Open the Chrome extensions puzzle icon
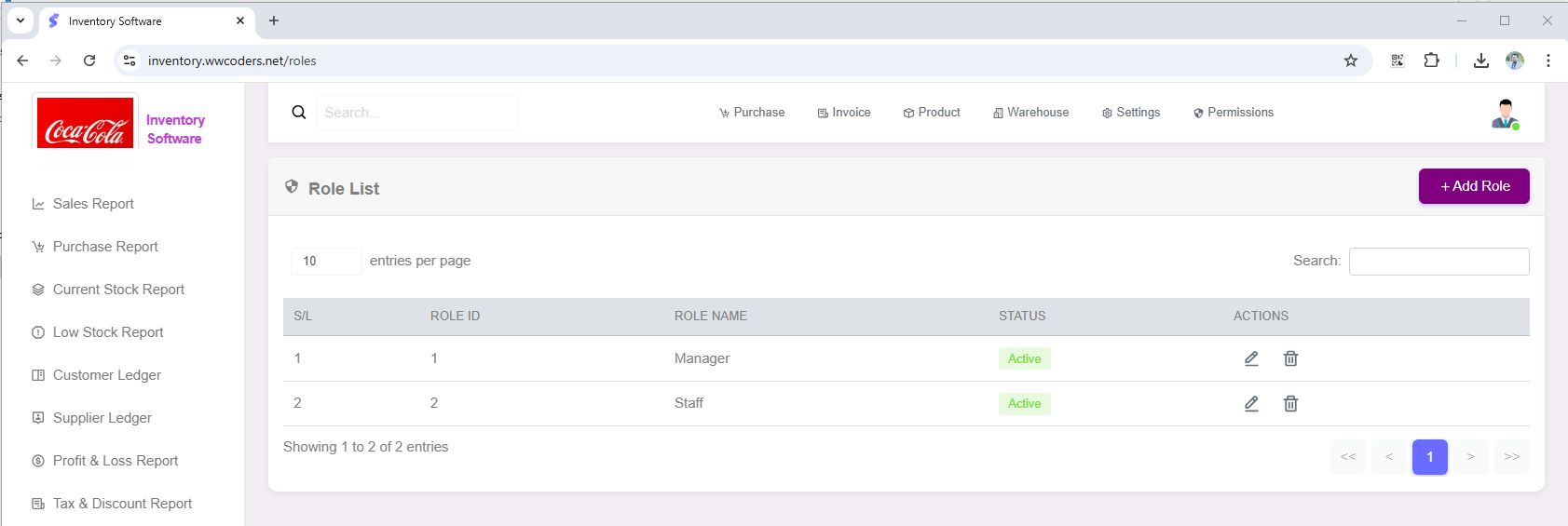 [x=1432, y=61]
